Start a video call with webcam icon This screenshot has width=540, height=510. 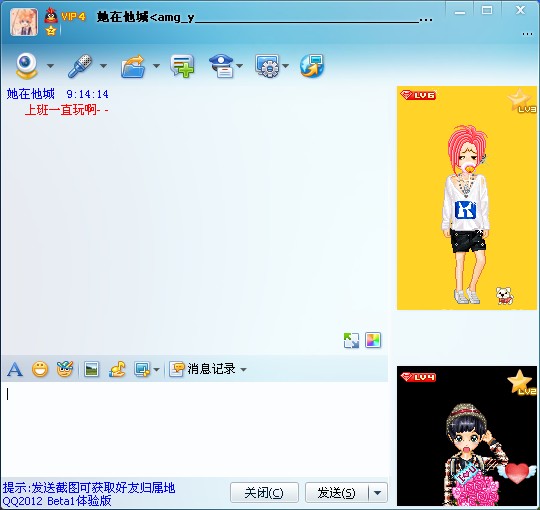tap(27, 65)
